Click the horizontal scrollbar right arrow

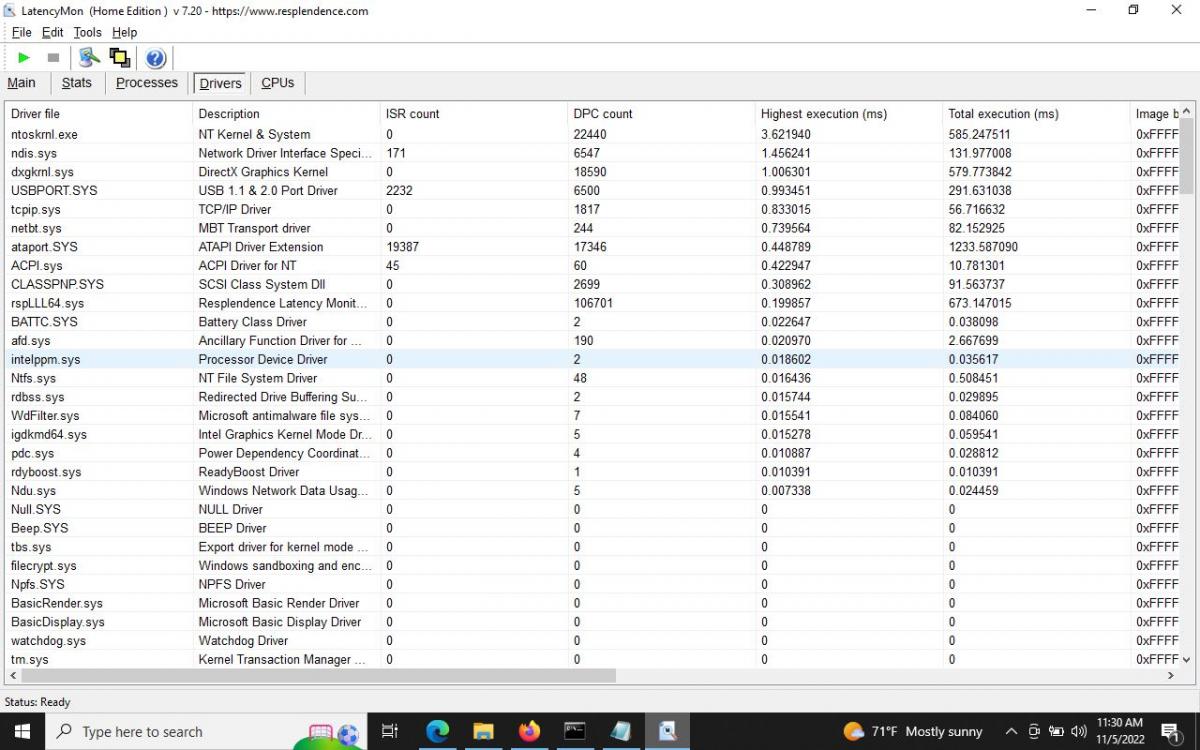pos(1171,676)
